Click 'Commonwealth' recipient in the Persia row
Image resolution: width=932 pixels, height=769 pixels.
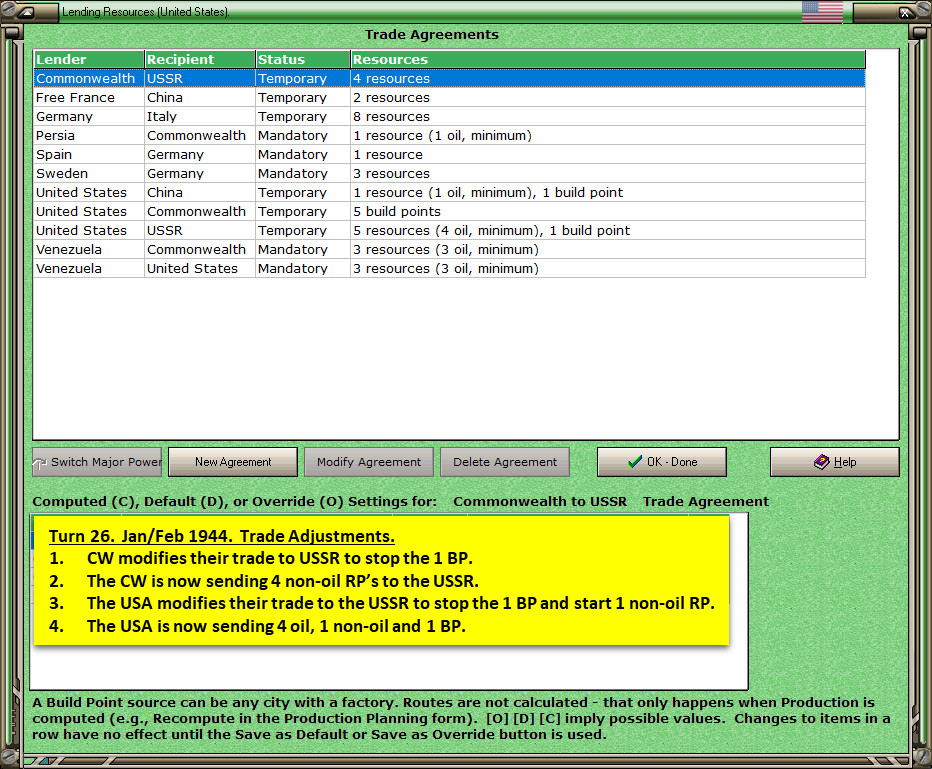[x=200, y=135]
